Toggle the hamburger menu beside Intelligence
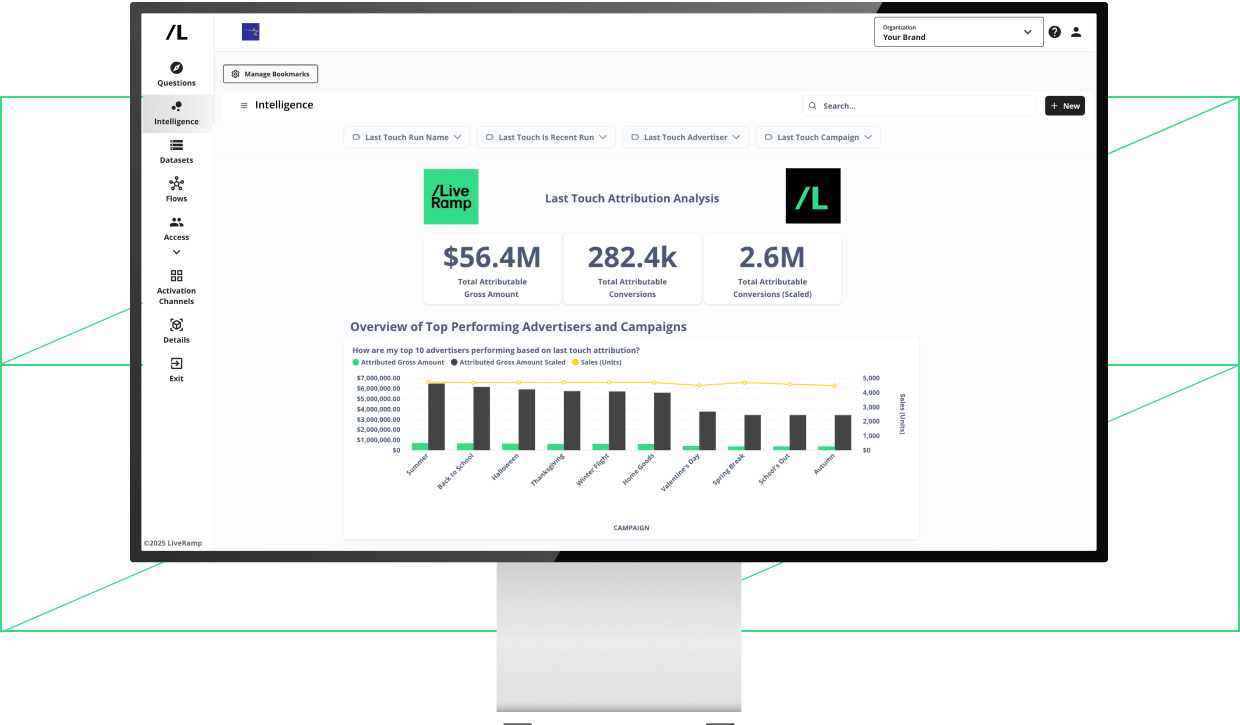This screenshot has width=1240, height=725. click(244, 105)
